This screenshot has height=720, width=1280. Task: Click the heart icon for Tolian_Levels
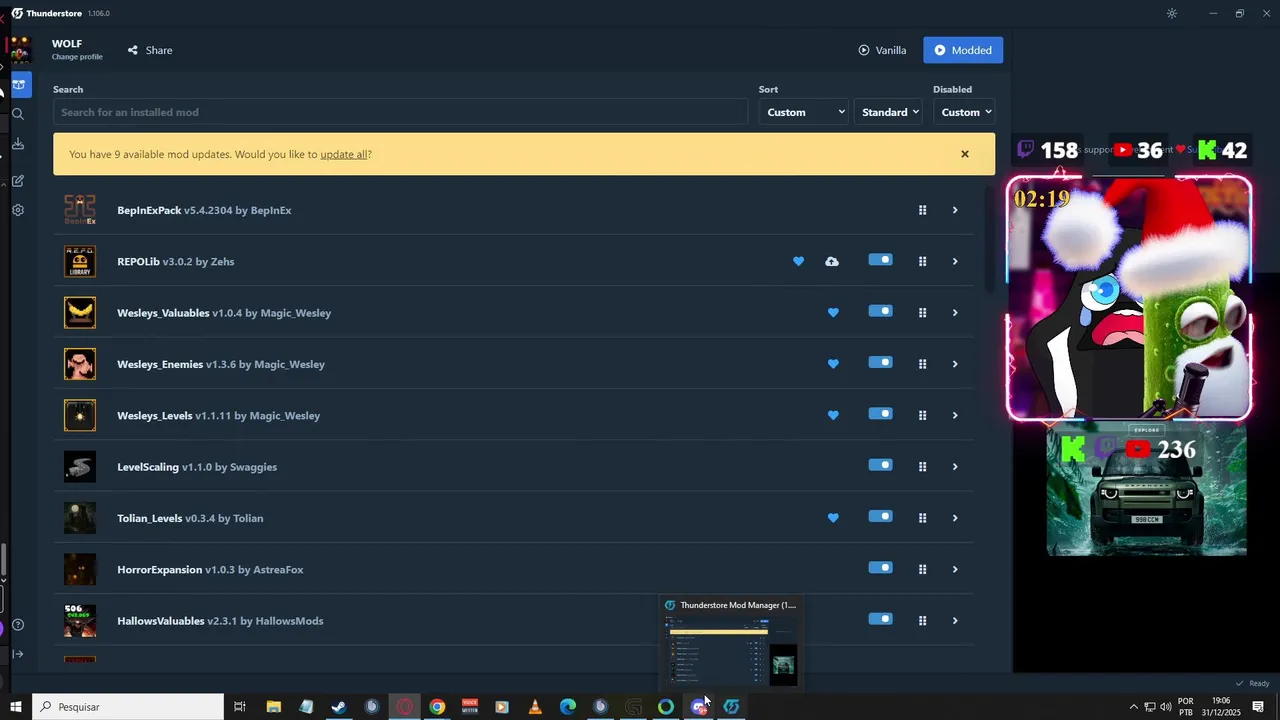pos(833,518)
